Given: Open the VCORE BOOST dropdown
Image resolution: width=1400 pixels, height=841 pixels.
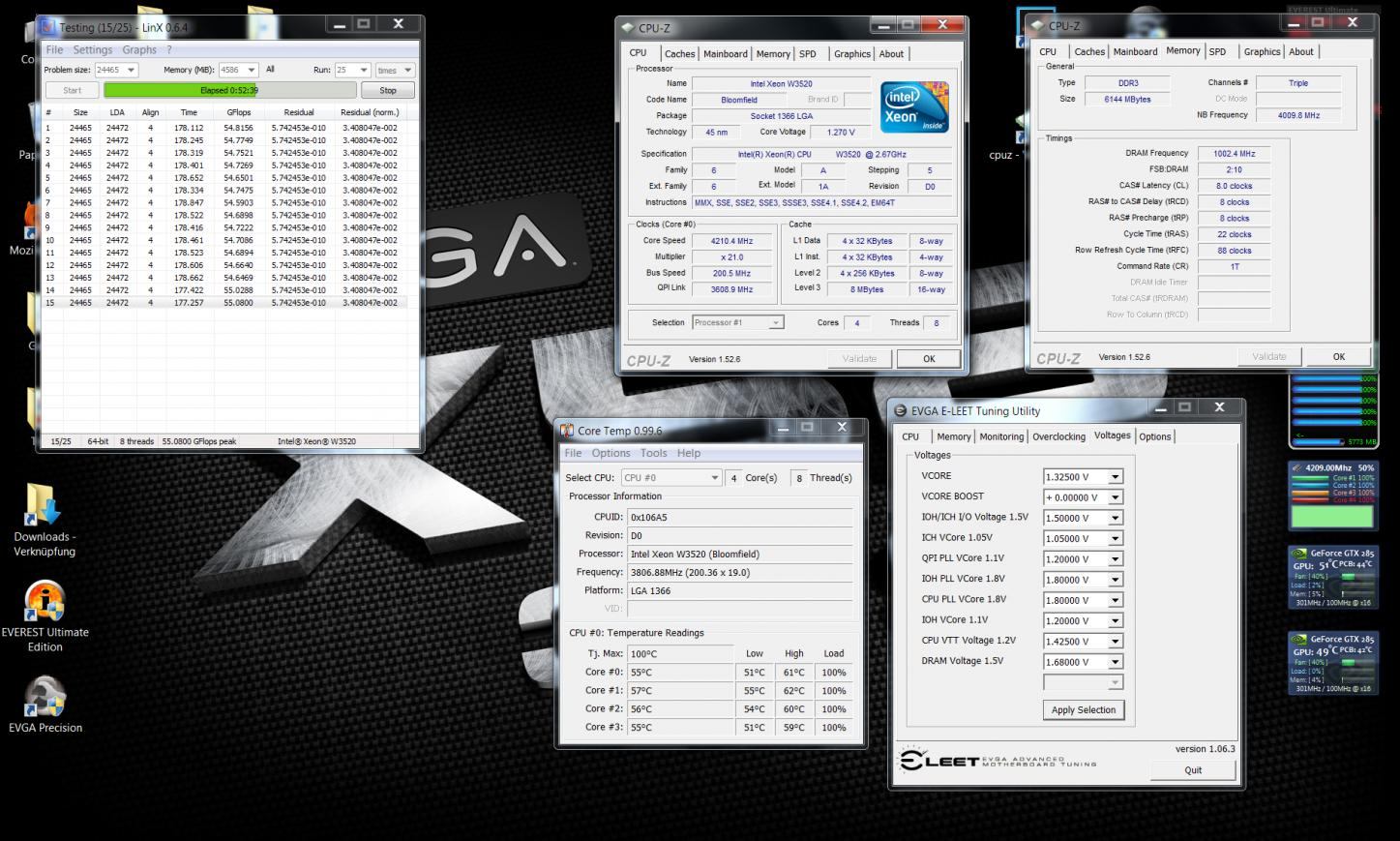Looking at the screenshot, I should [1115, 497].
